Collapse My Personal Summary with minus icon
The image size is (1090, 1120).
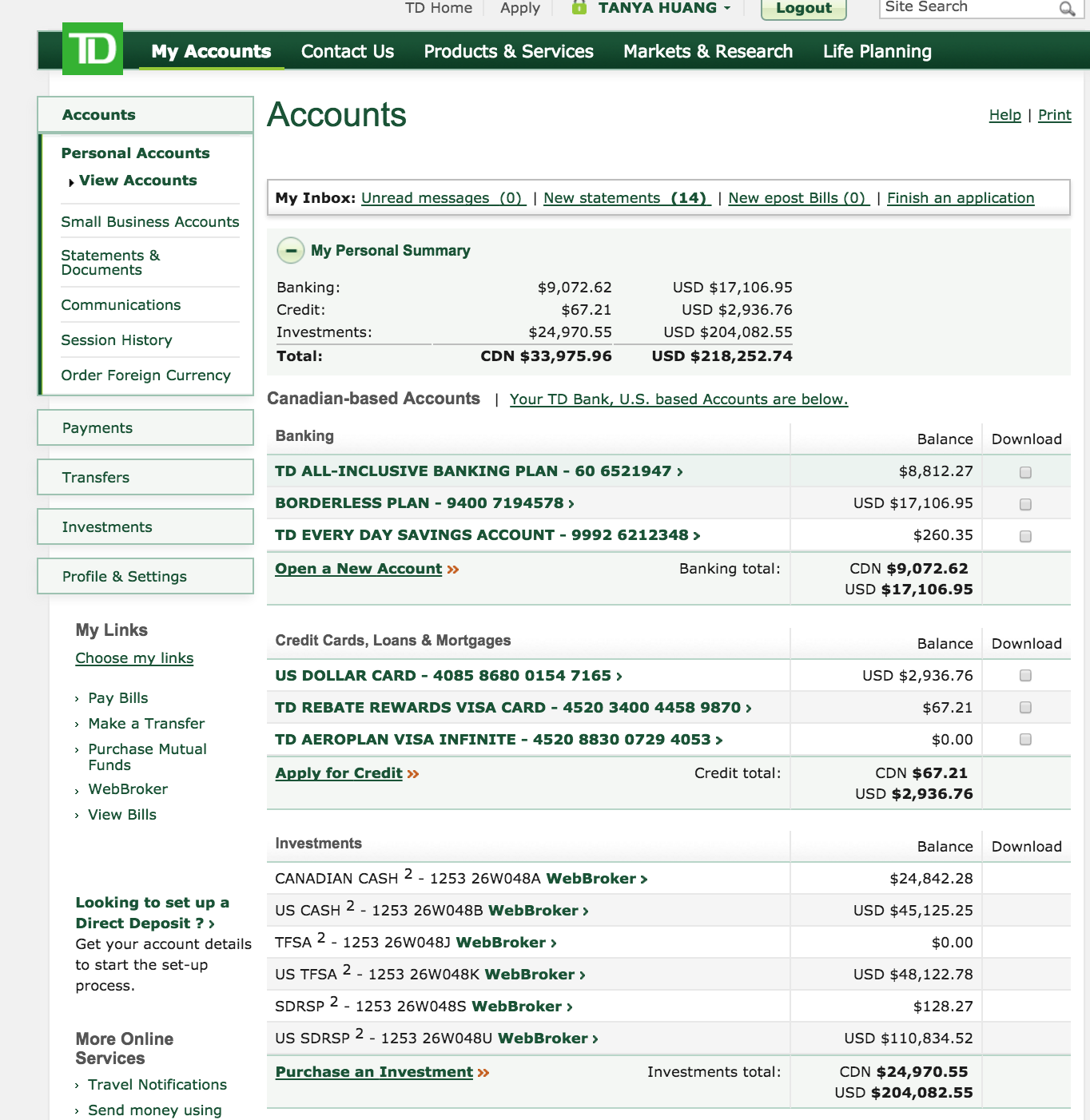pos(290,251)
